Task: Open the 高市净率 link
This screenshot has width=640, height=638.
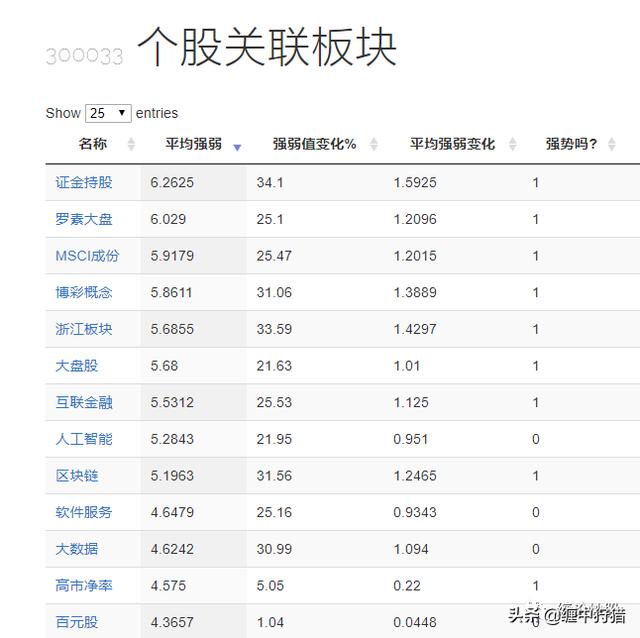Action: 84,585
